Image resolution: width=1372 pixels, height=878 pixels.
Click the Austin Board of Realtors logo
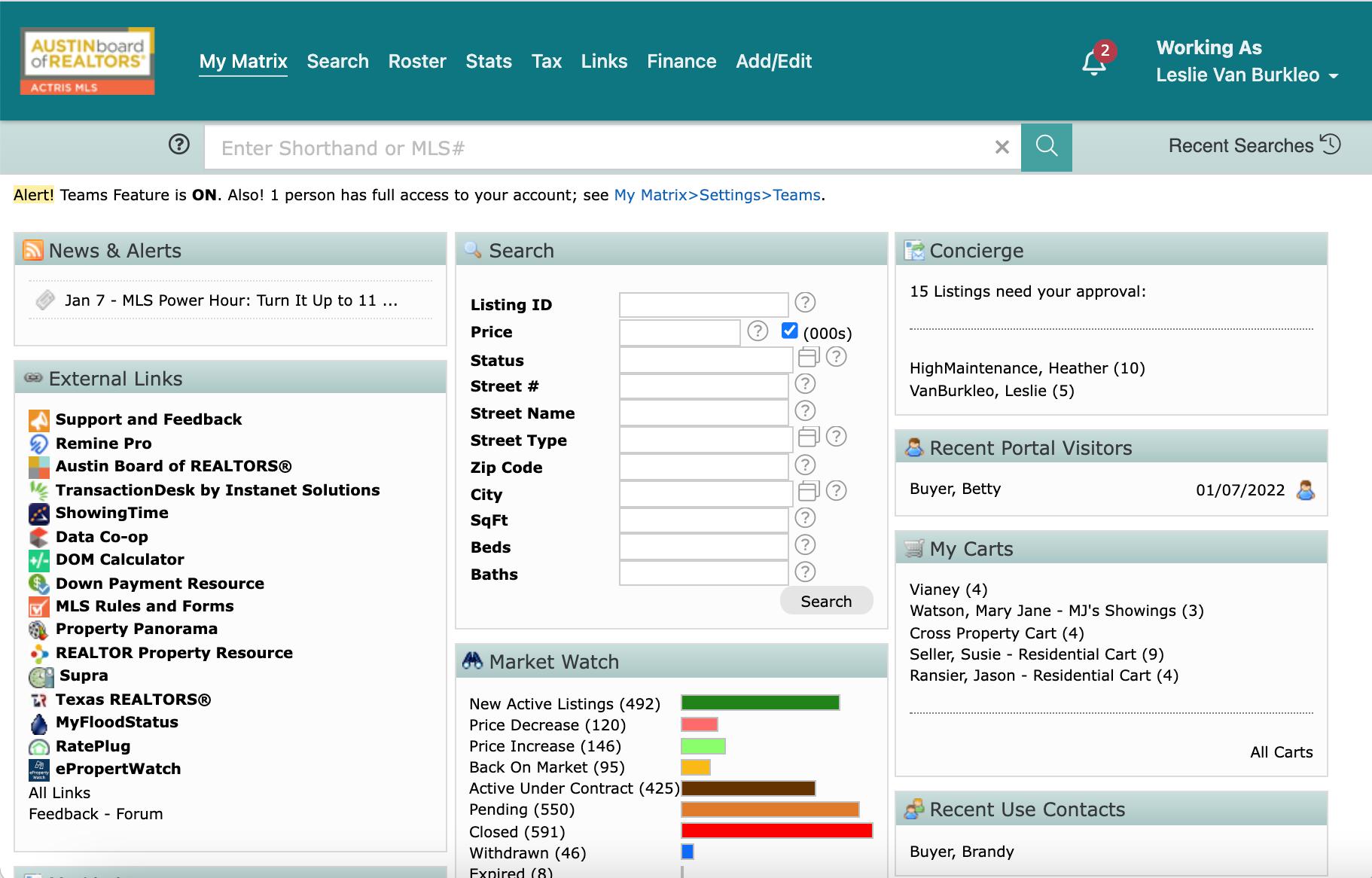[x=87, y=61]
